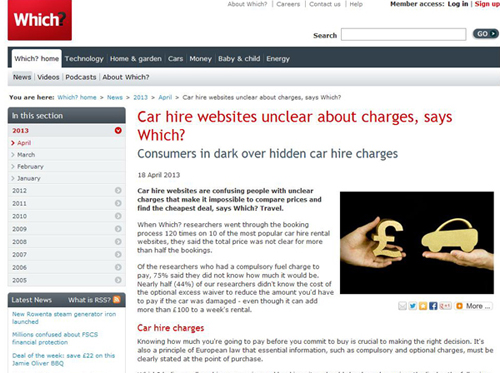
Task: Open the Help link
Action: click(x=356, y=4)
